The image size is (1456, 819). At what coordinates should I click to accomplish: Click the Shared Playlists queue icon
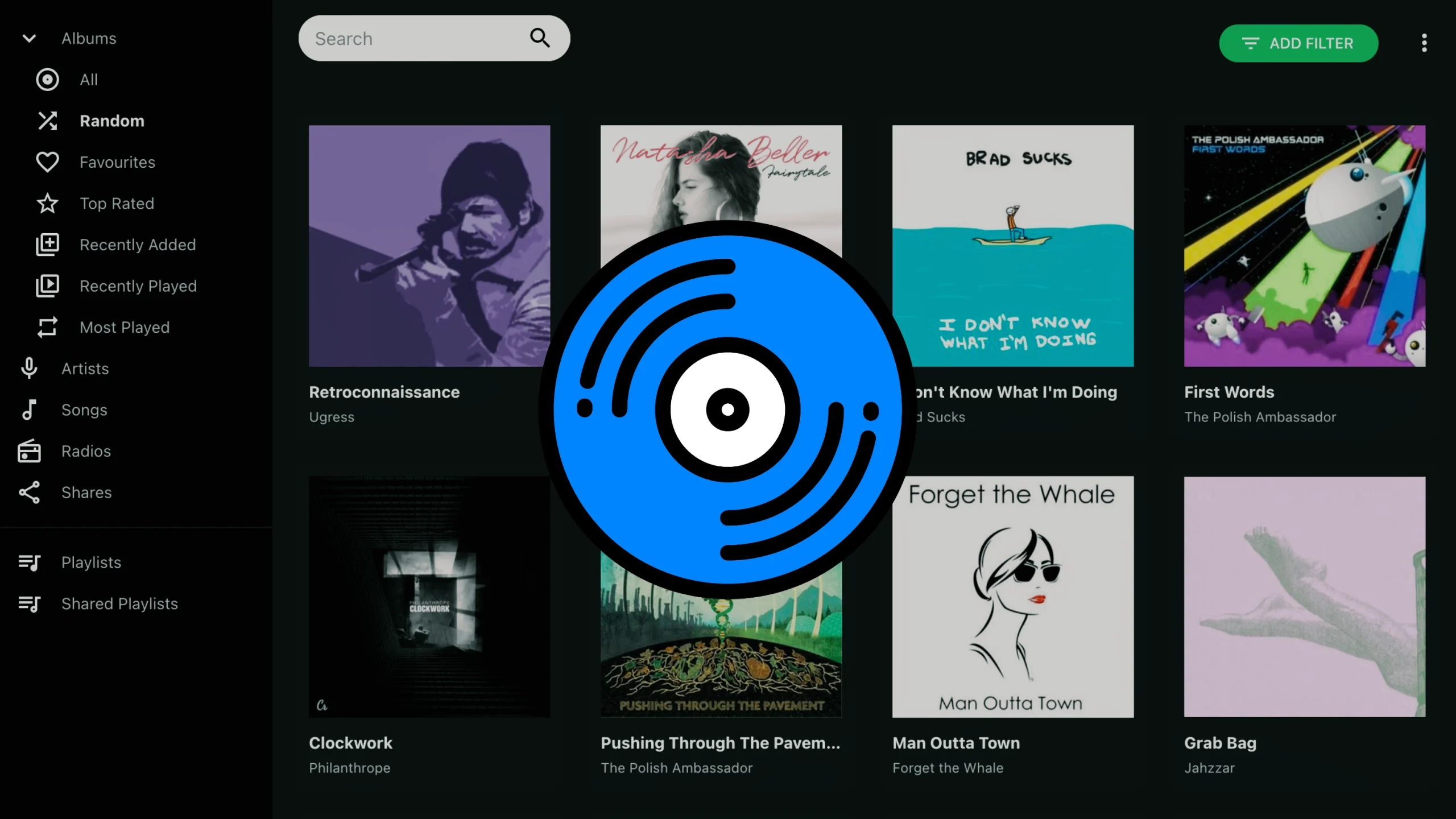point(29,604)
